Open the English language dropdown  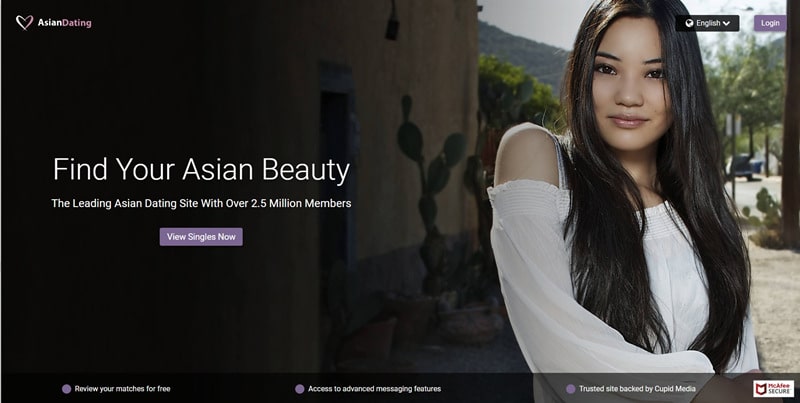[x=707, y=23]
